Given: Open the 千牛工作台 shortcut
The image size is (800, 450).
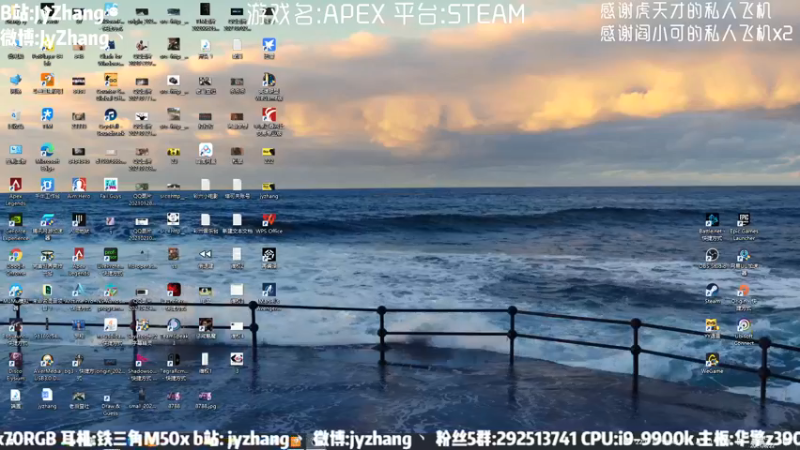Looking at the screenshot, I should (47, 185).
